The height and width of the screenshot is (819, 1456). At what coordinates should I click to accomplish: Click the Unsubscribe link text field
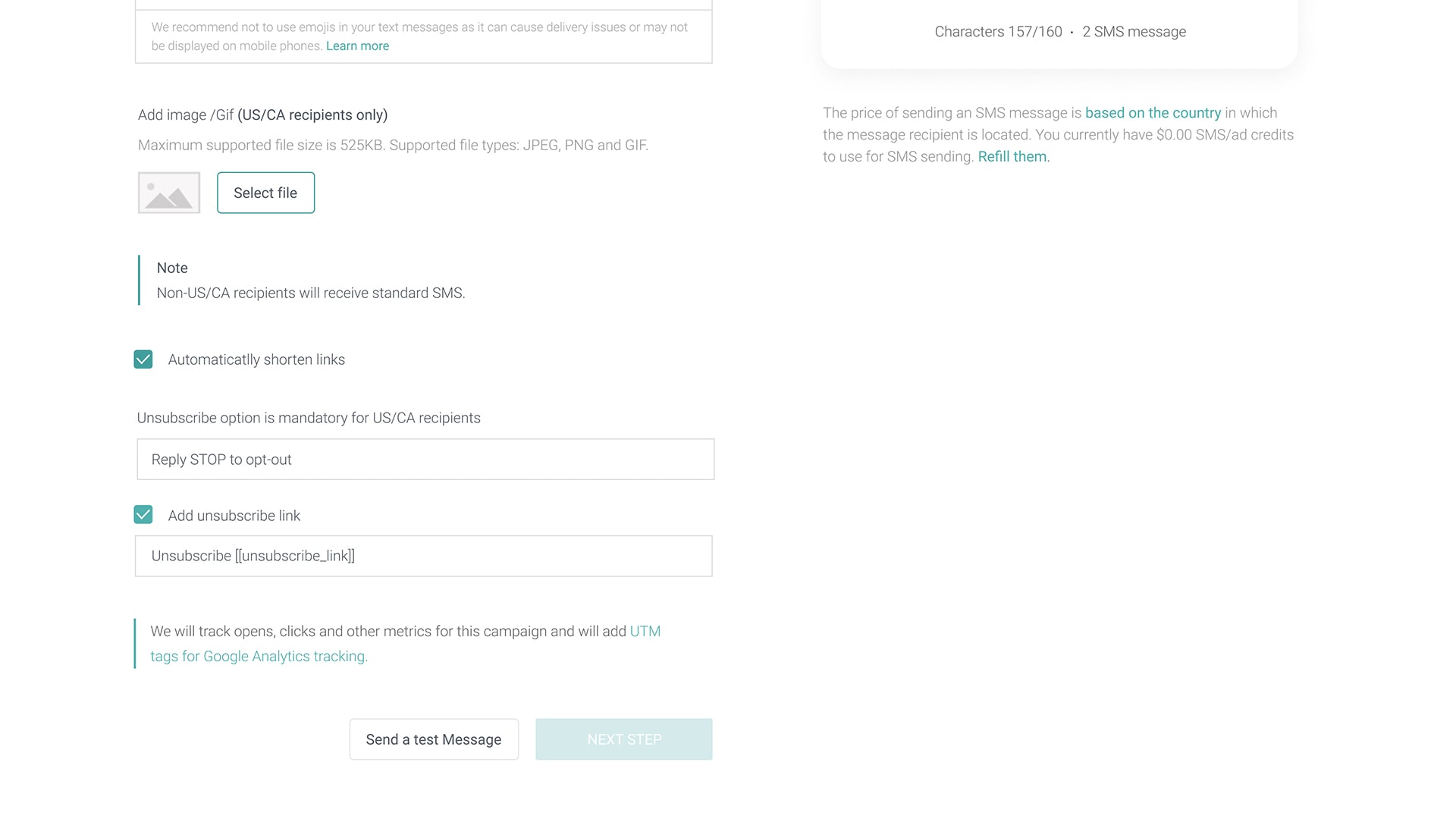[x=424, y=556]
